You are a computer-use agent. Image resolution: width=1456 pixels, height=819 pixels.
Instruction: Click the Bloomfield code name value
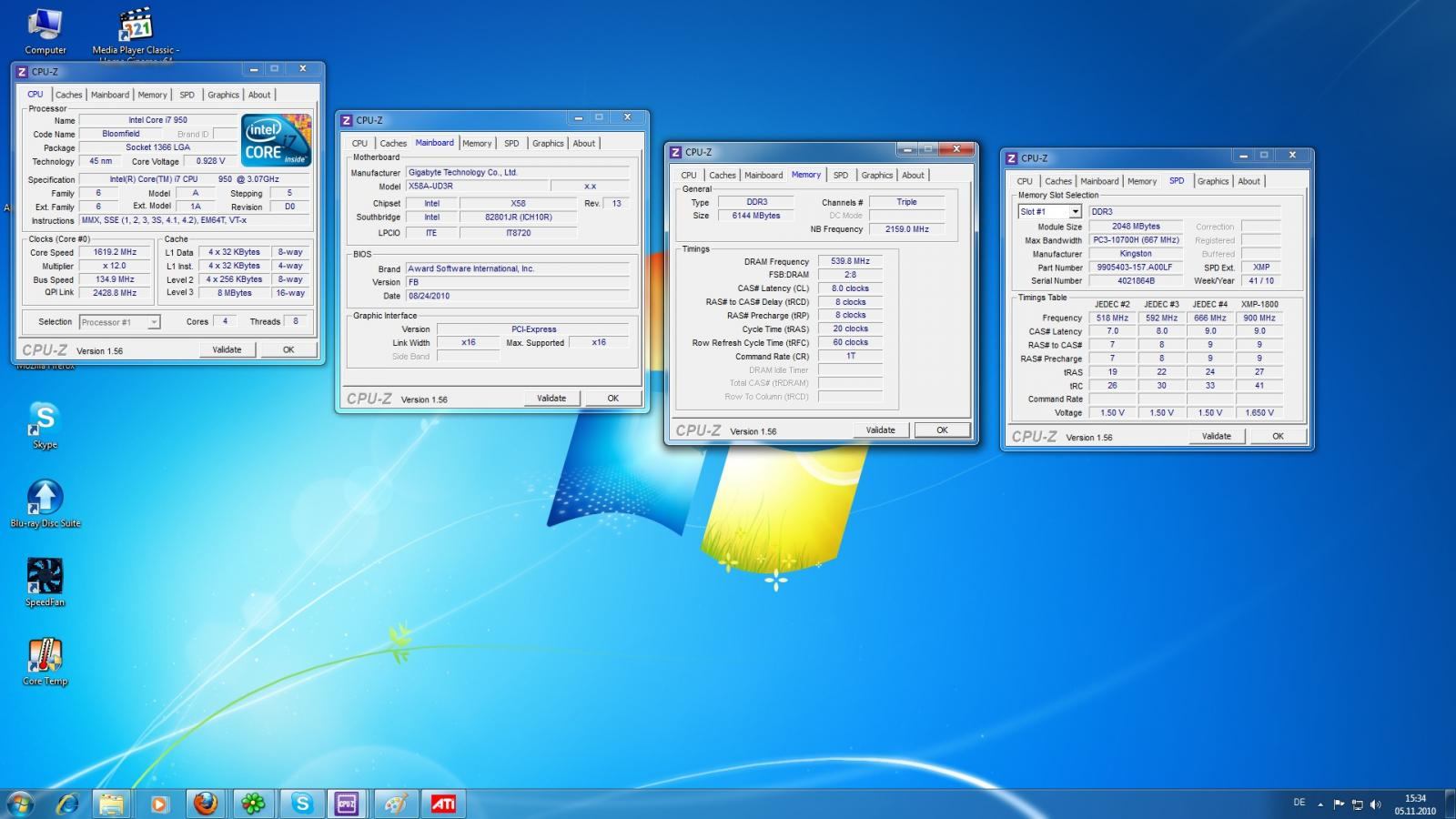pos(121,134)
